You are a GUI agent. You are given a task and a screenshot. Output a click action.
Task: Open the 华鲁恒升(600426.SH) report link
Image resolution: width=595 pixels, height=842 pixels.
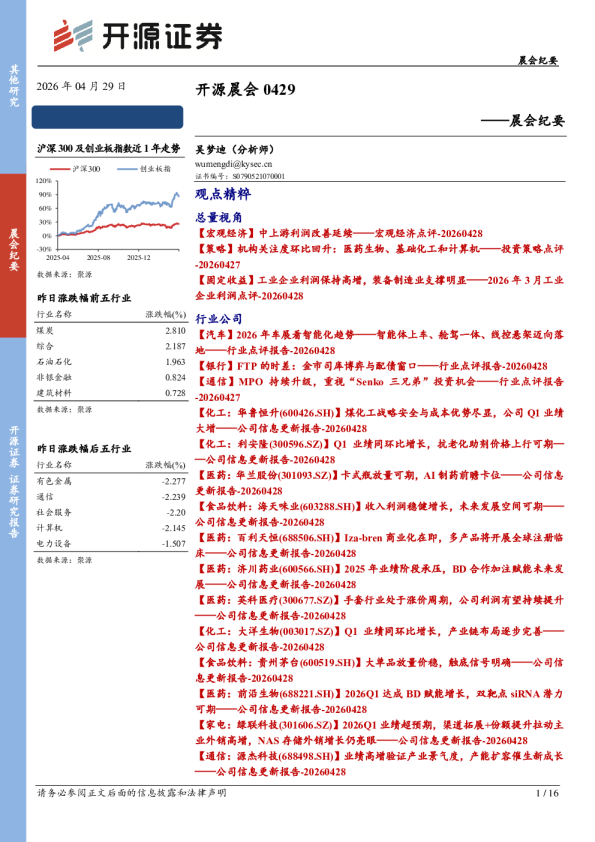tap(380, 420)
